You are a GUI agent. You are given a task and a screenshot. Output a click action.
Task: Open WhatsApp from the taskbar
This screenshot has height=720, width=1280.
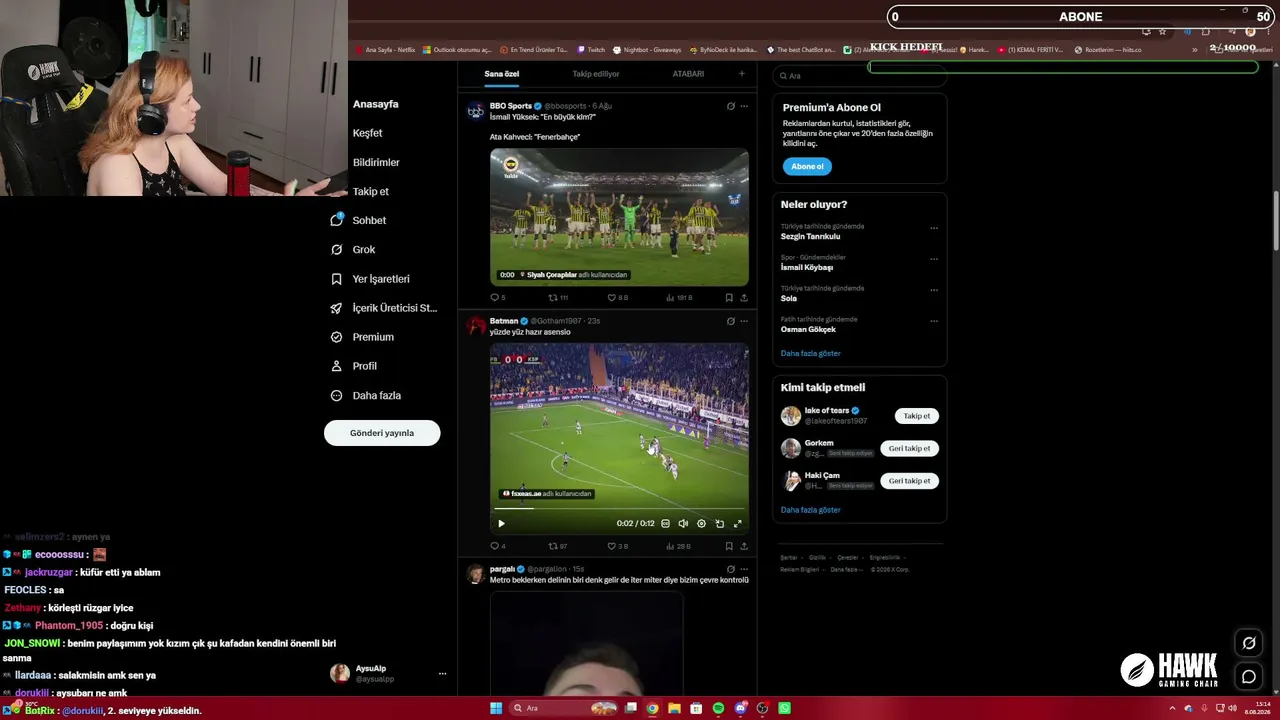pyautogui.click(x=784, y=708)
